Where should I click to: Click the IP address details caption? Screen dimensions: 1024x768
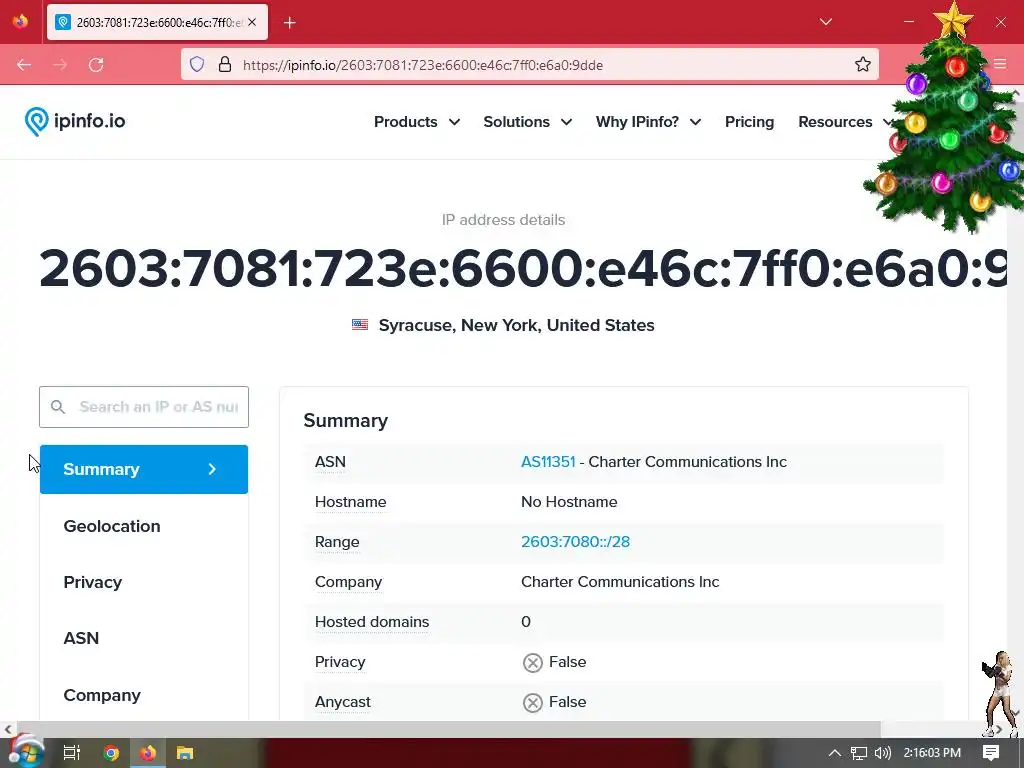point(504,220)
